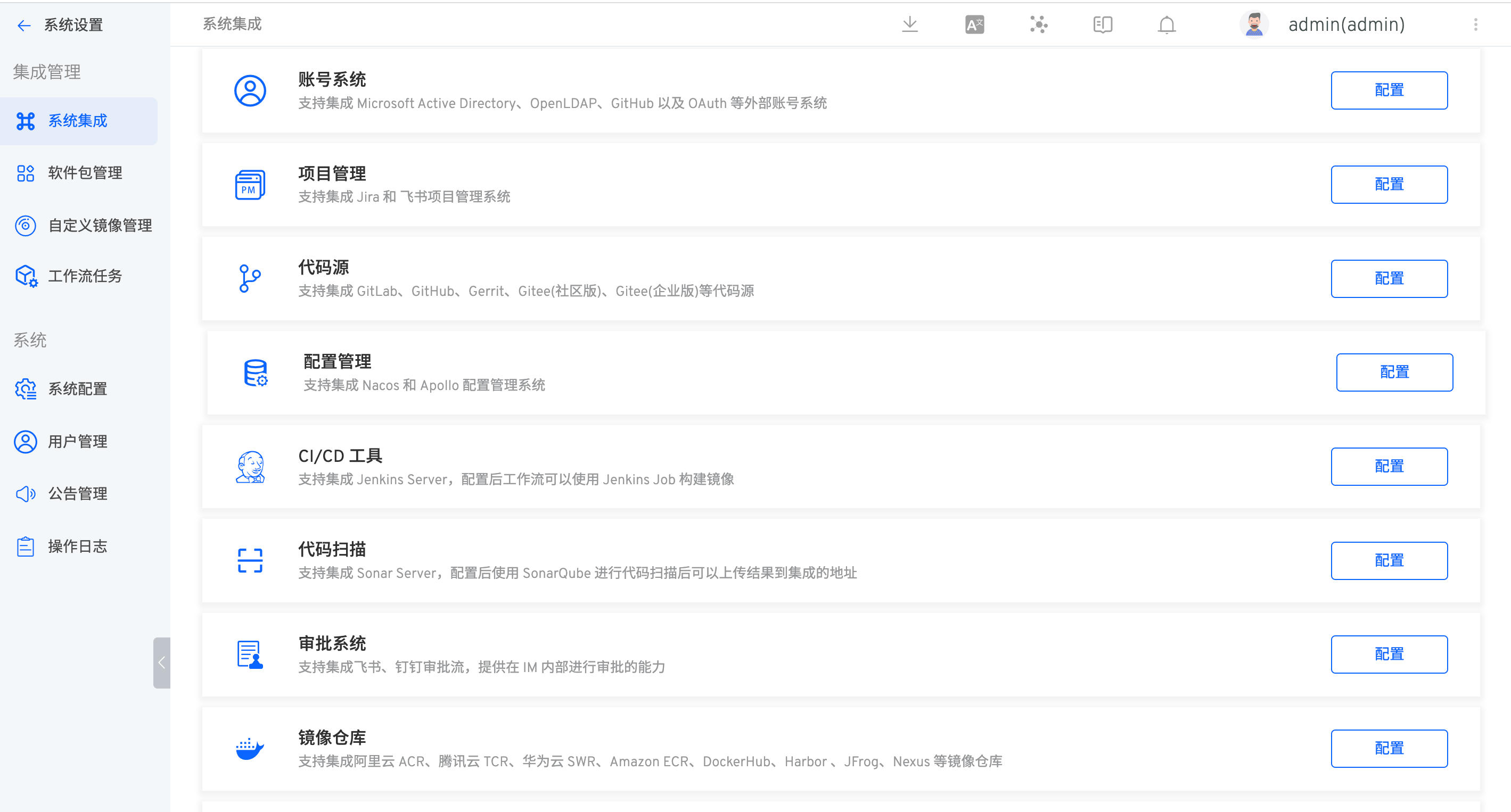Image resolution: width=1511 pixels, height=812 pixels.
Task: Click the 操作日志 clipboard icon
Action: click(26, 546)
